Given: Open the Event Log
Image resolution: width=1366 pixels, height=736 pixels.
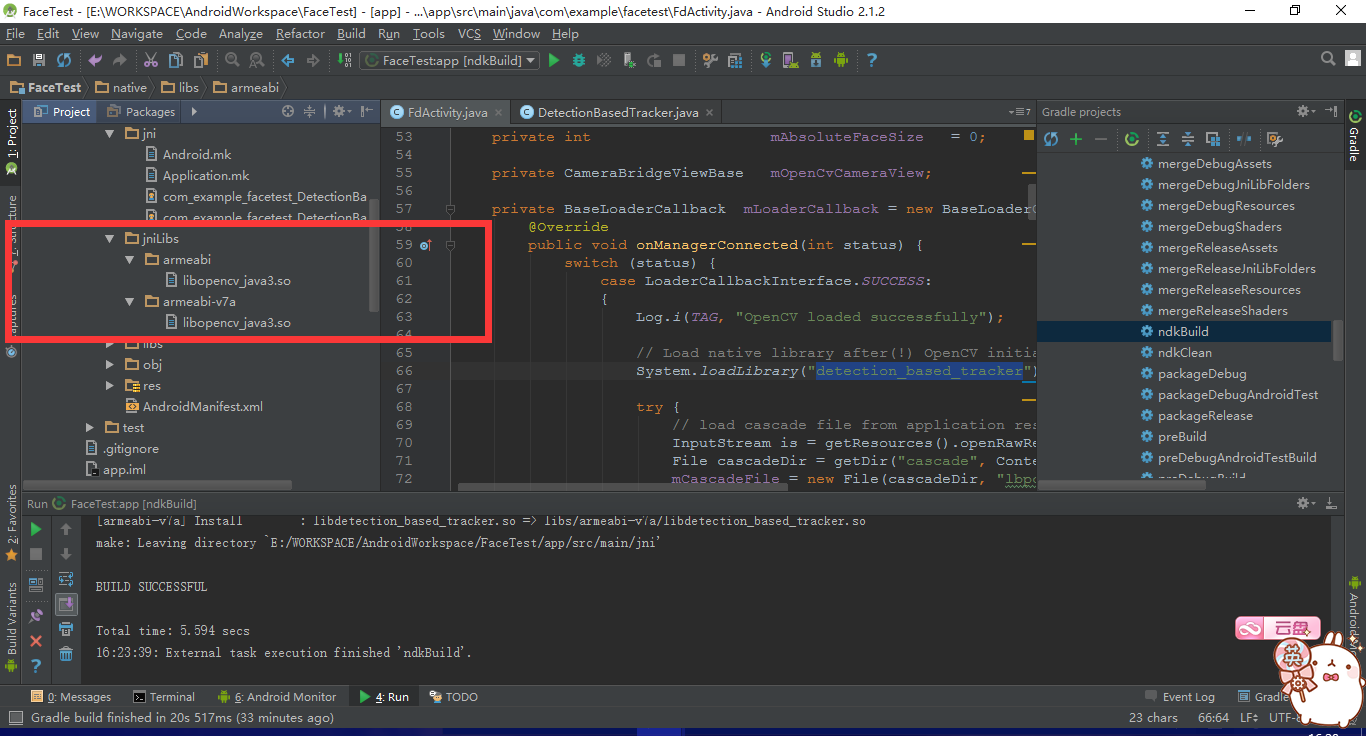Looking at the screenshot, I should (1179, 697).
